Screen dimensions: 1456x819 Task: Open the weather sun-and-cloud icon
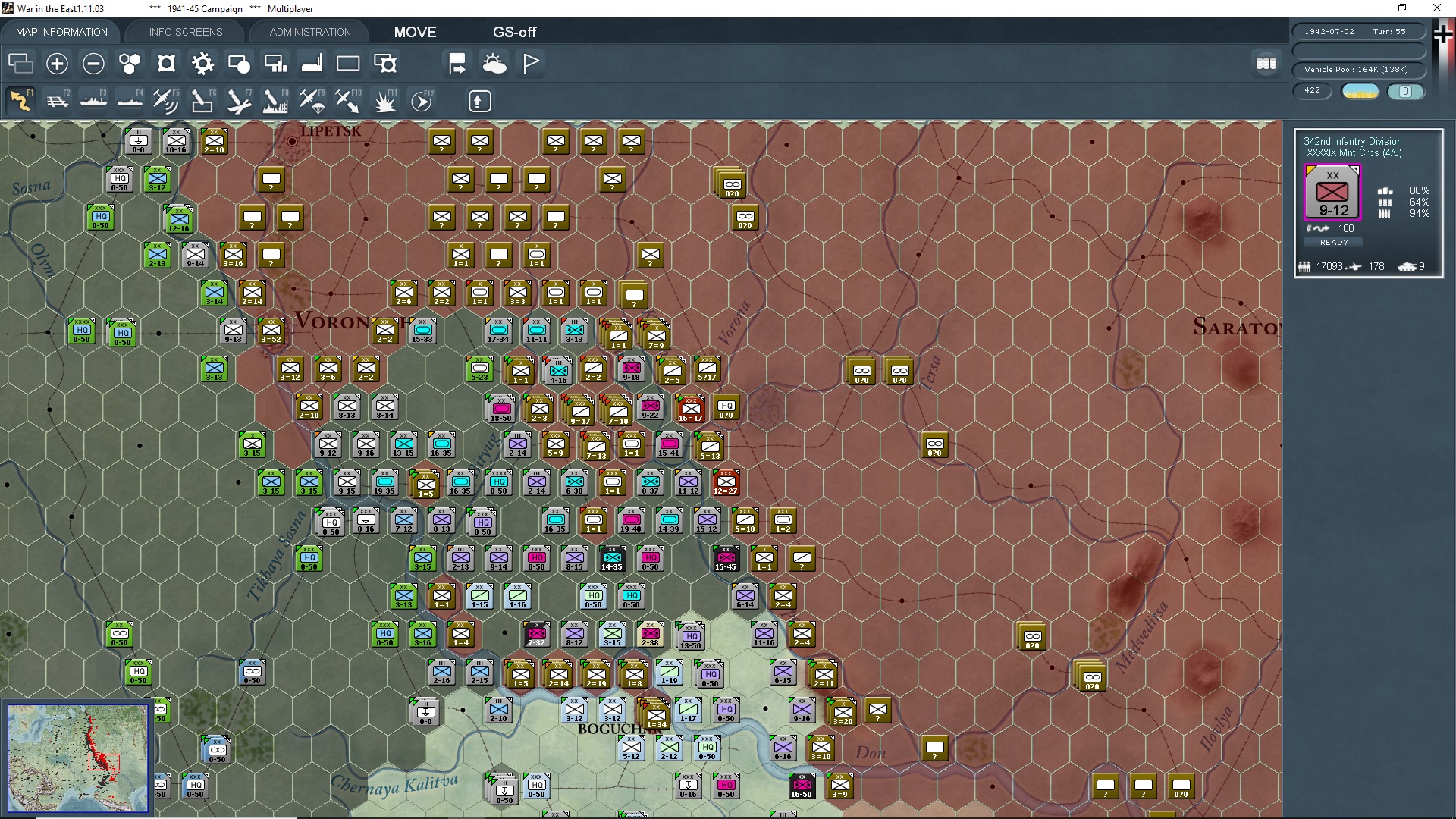coord(494,64)
